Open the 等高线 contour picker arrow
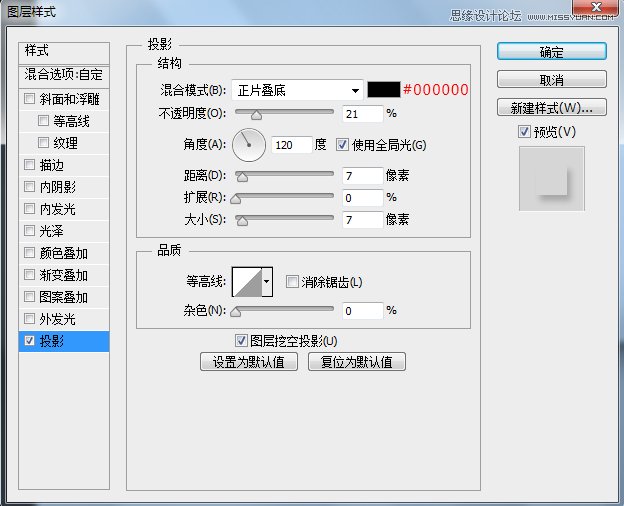The height and width of the screenshot is (506, 624). coord(267,282)
